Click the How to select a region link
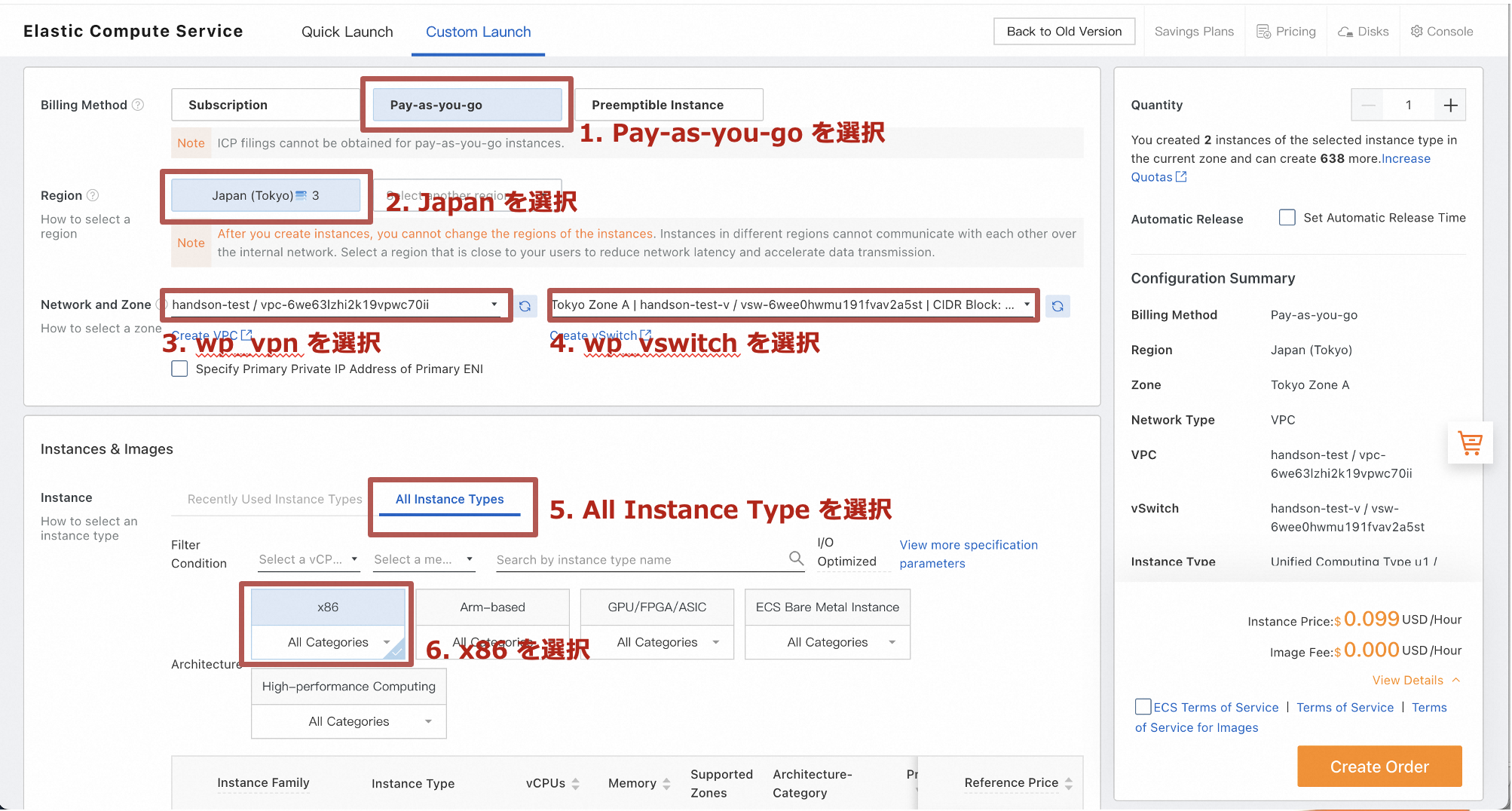This screenshot has height=811, width=1512. [x=85, y=226]
